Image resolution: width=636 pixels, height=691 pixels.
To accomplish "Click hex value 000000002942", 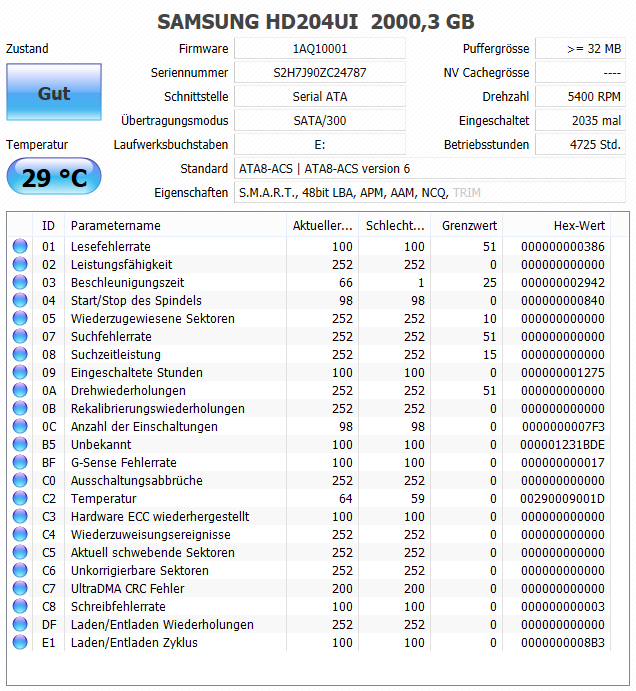I will (562, 282).
